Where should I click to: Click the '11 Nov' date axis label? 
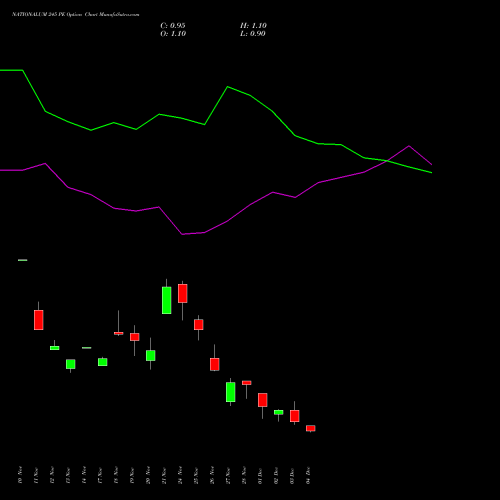click(x=36, y=475)
